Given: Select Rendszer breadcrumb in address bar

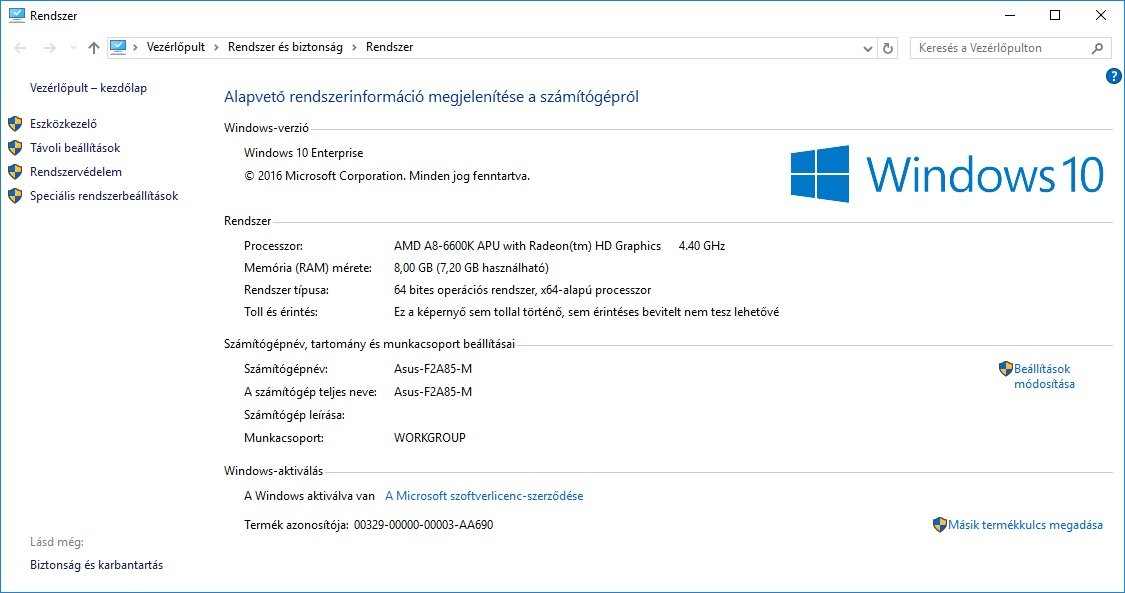Looking at the screenshot, I should click(390, 47).
